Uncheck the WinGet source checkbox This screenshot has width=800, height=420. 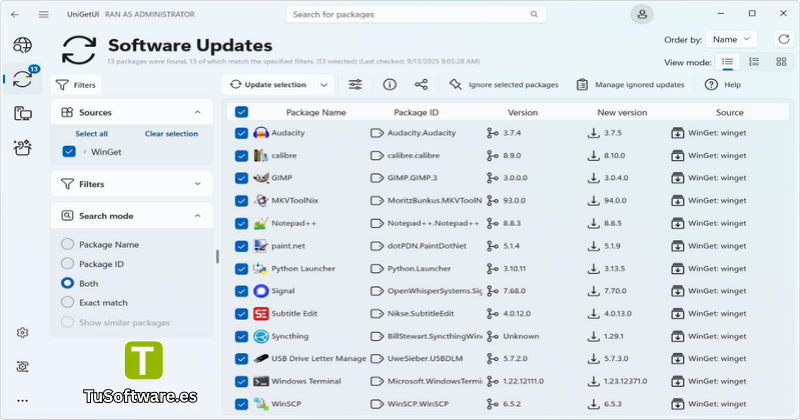(69, 152)
